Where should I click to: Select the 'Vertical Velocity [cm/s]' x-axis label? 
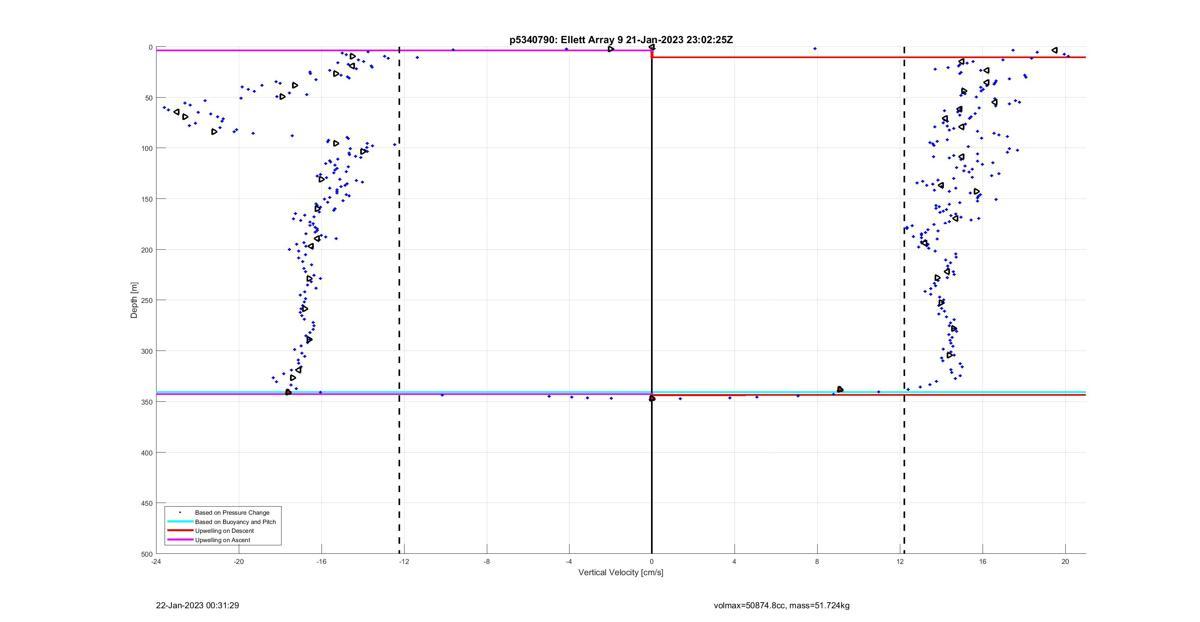point(621,573)
